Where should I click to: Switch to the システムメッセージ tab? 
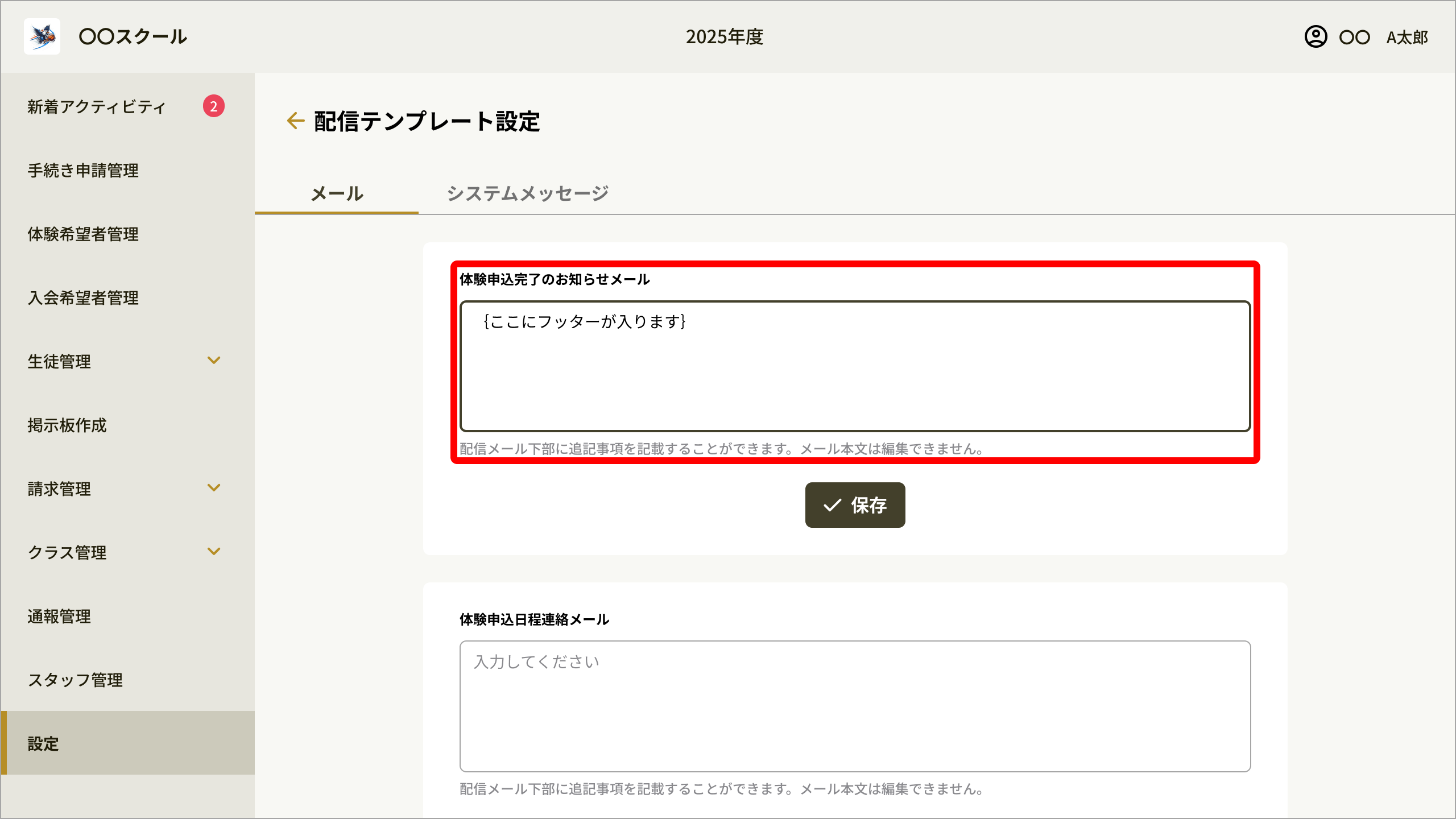[528, 193]
